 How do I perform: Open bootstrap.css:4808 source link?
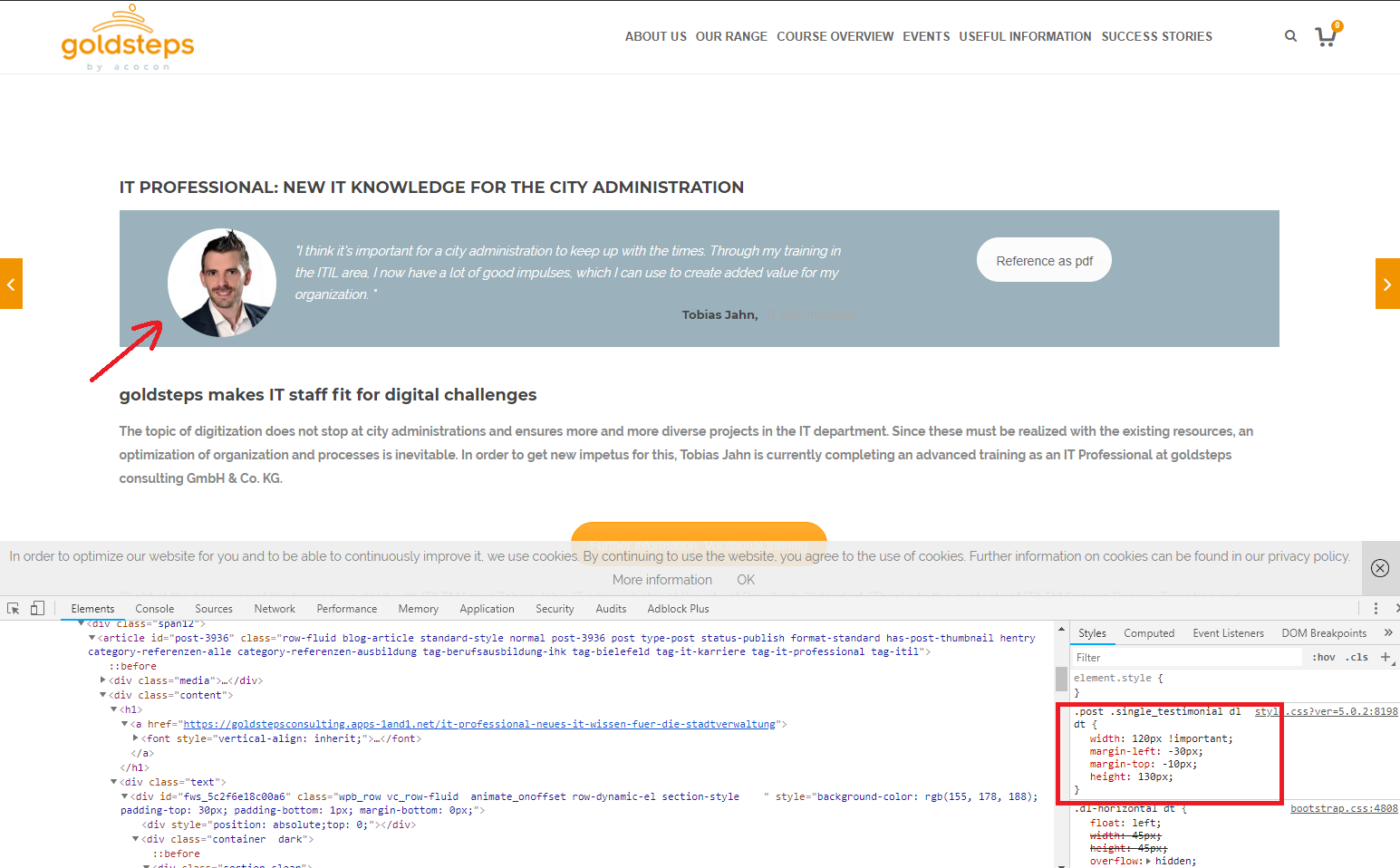[x=1344, y=808]
